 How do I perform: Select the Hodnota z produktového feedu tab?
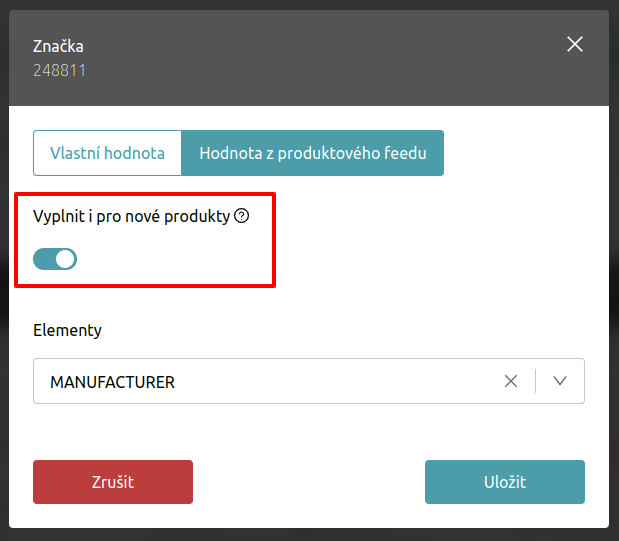[313, 153]
